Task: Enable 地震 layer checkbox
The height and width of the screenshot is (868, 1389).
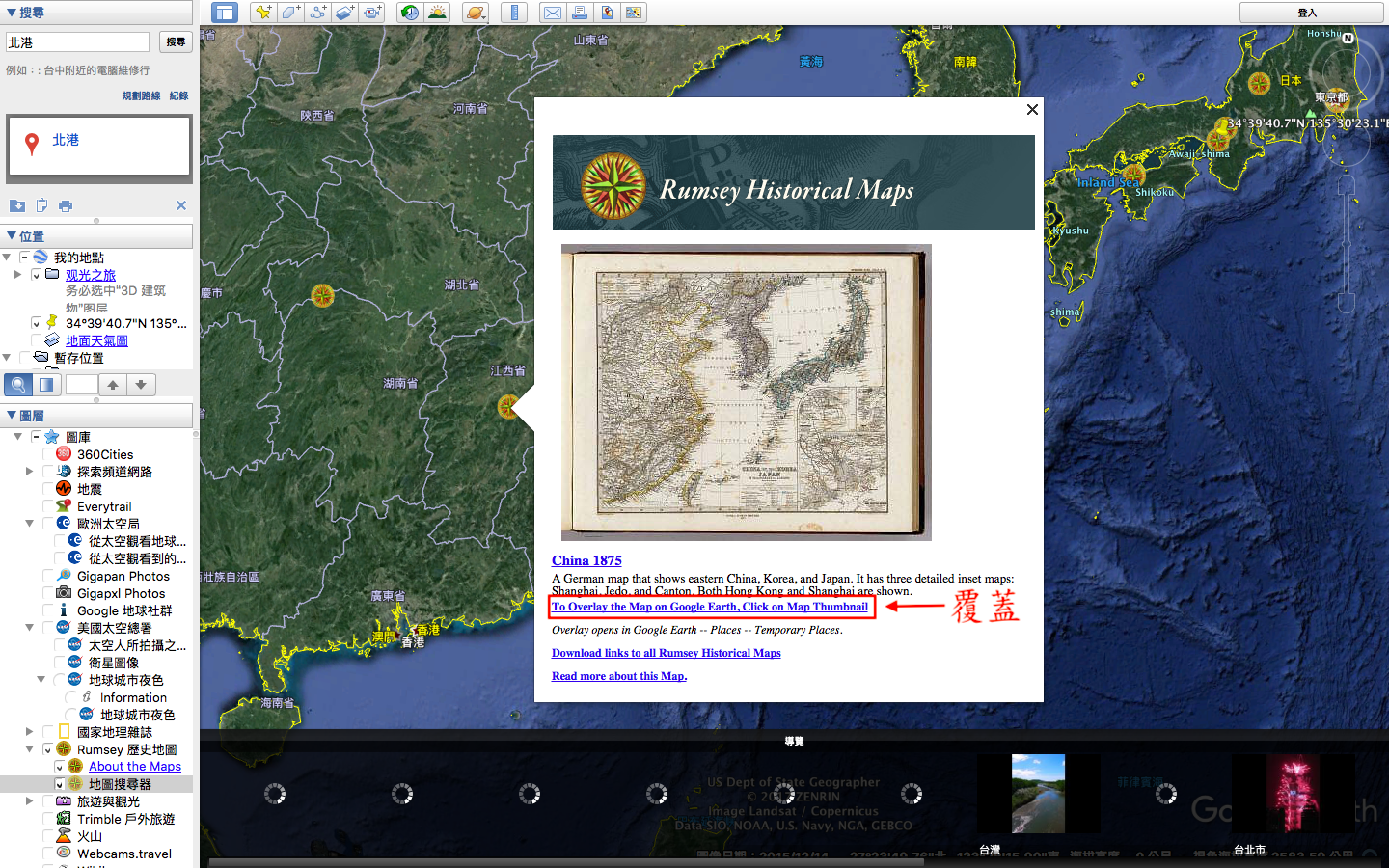Action: [x=47, y=489]
